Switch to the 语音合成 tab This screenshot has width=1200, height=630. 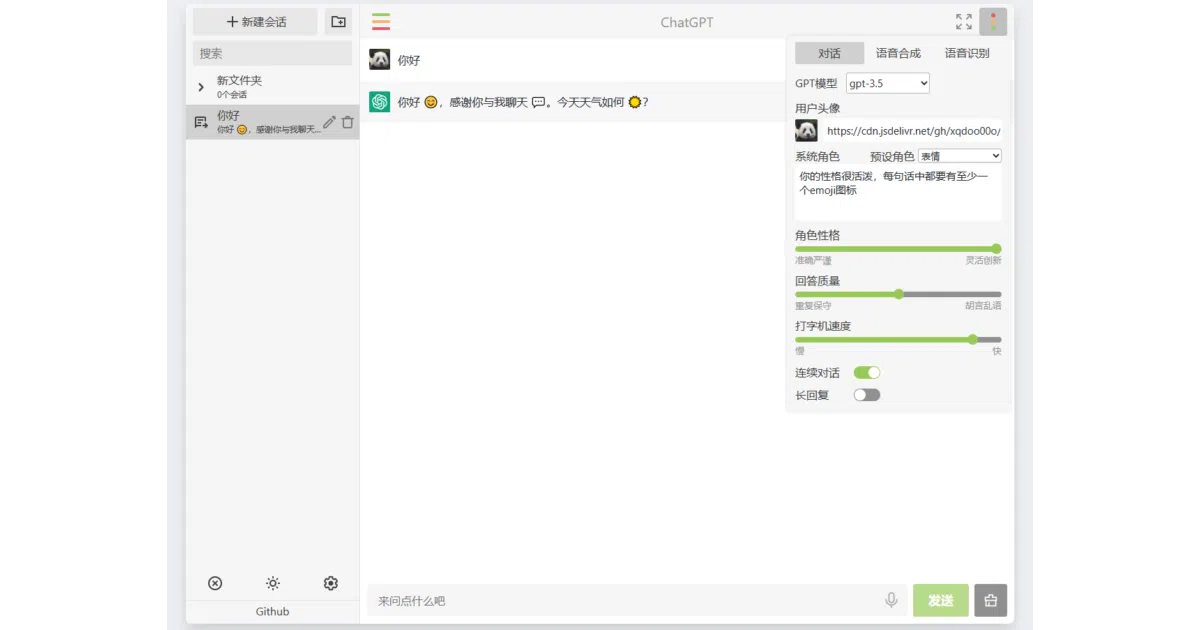898,53
